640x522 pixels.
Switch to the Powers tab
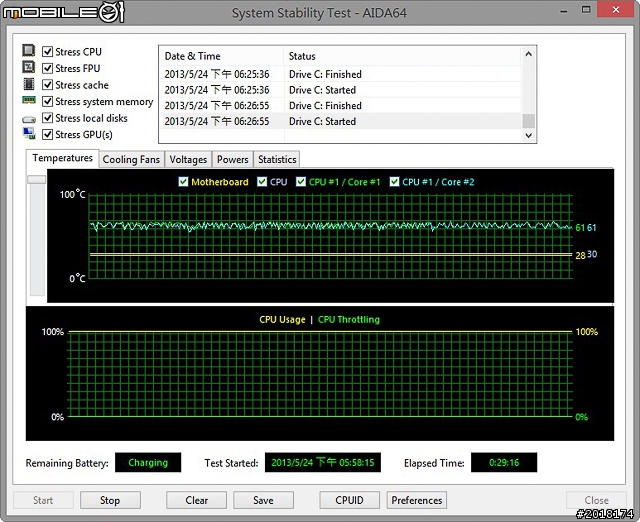point(233,159)
